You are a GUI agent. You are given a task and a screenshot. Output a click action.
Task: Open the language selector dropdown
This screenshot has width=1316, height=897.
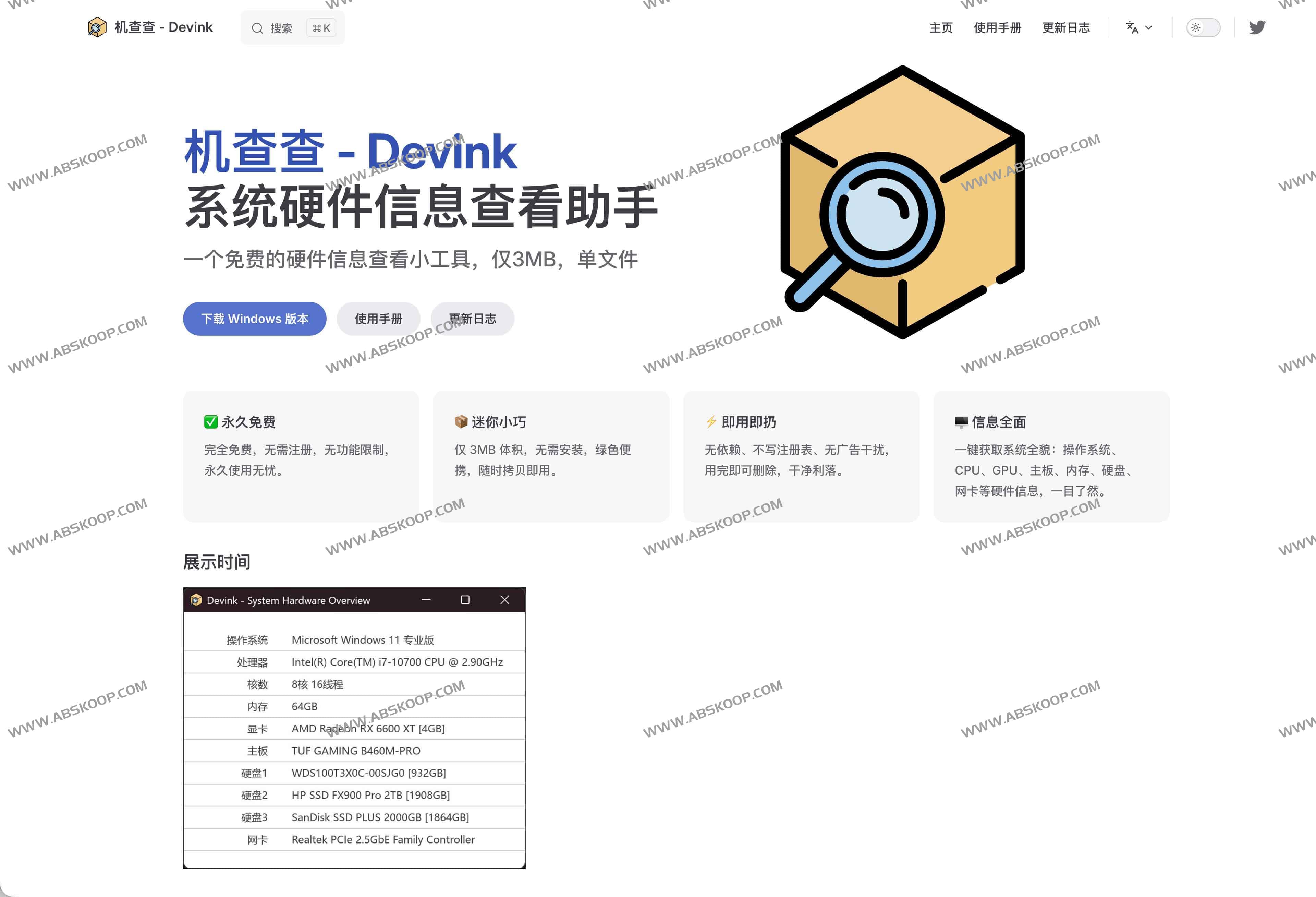click(x=1139, y=27)
